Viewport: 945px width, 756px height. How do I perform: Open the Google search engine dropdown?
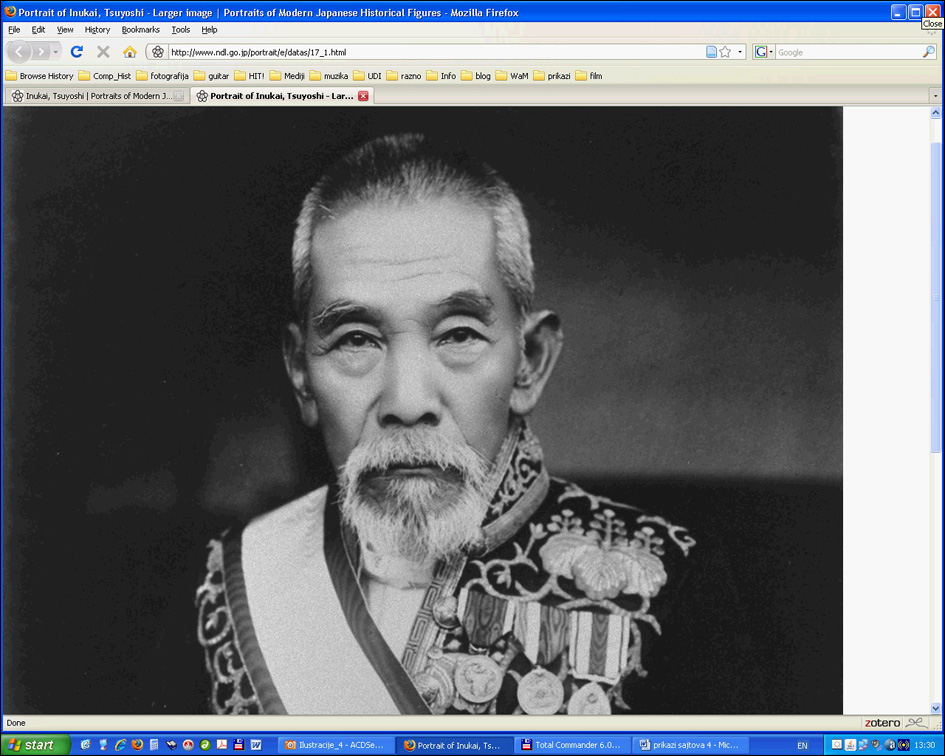[x=764, y=52]
